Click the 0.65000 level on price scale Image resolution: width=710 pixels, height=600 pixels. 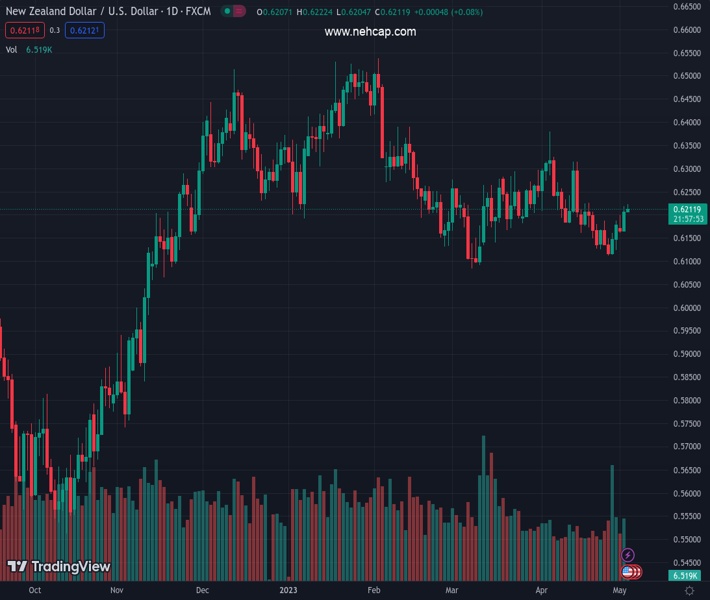click(x=685, y=76)
